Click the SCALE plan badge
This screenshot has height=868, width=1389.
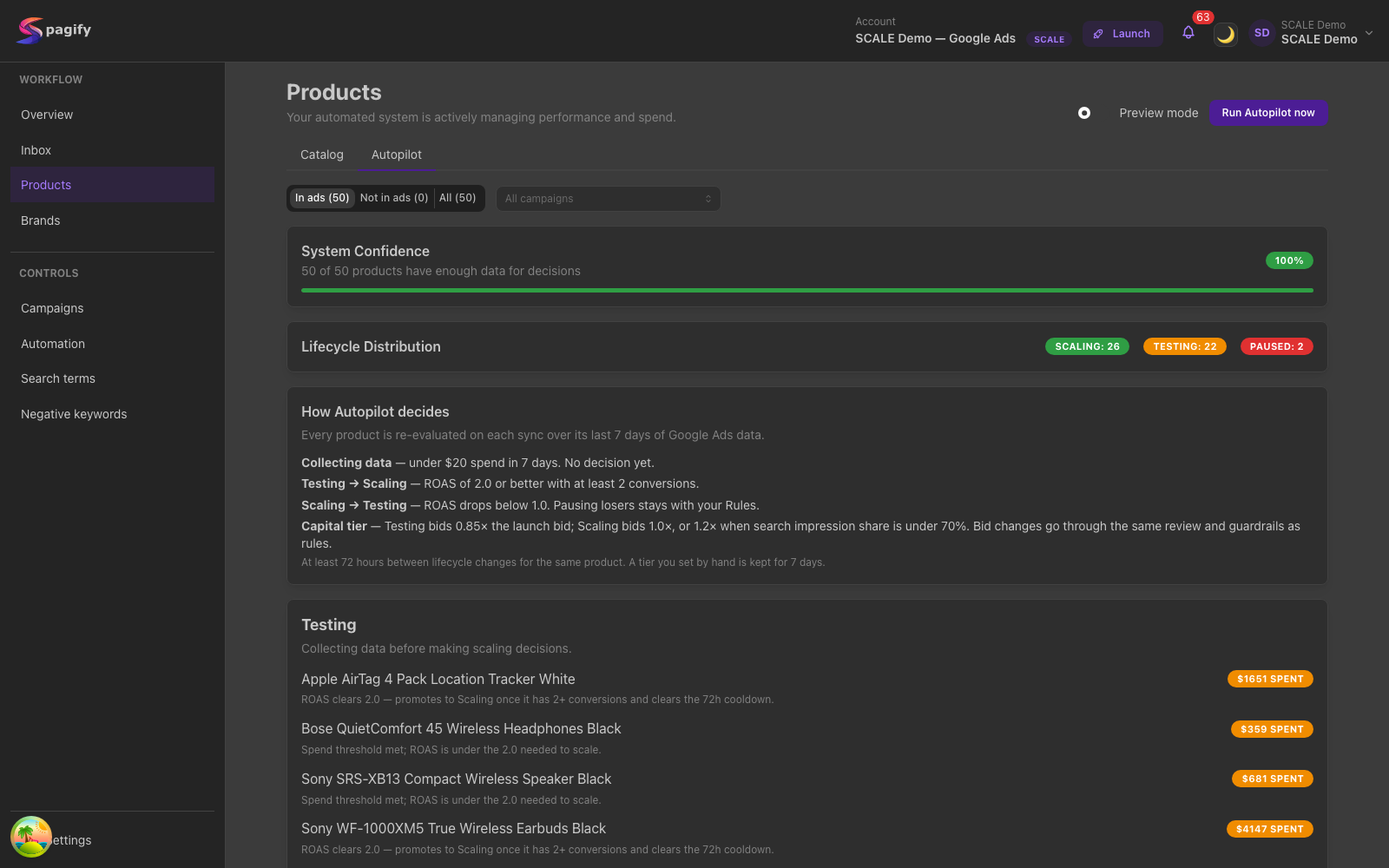click(x=1049, y=39)
